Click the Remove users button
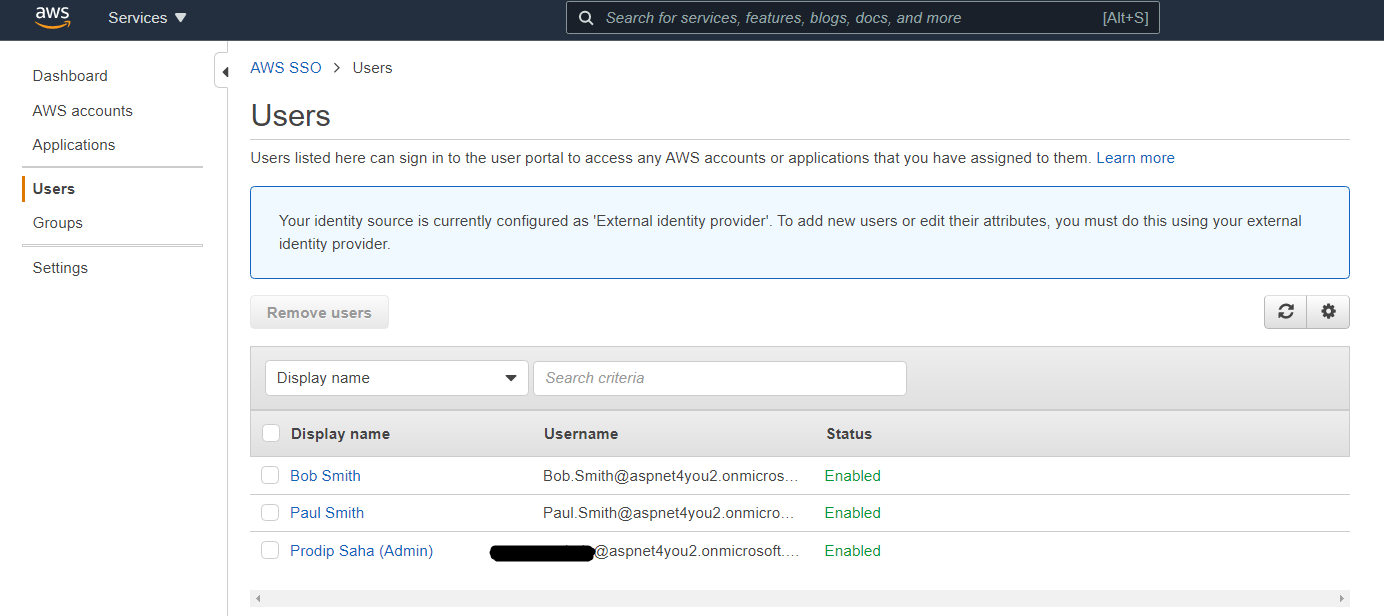 tap(319, 312)
